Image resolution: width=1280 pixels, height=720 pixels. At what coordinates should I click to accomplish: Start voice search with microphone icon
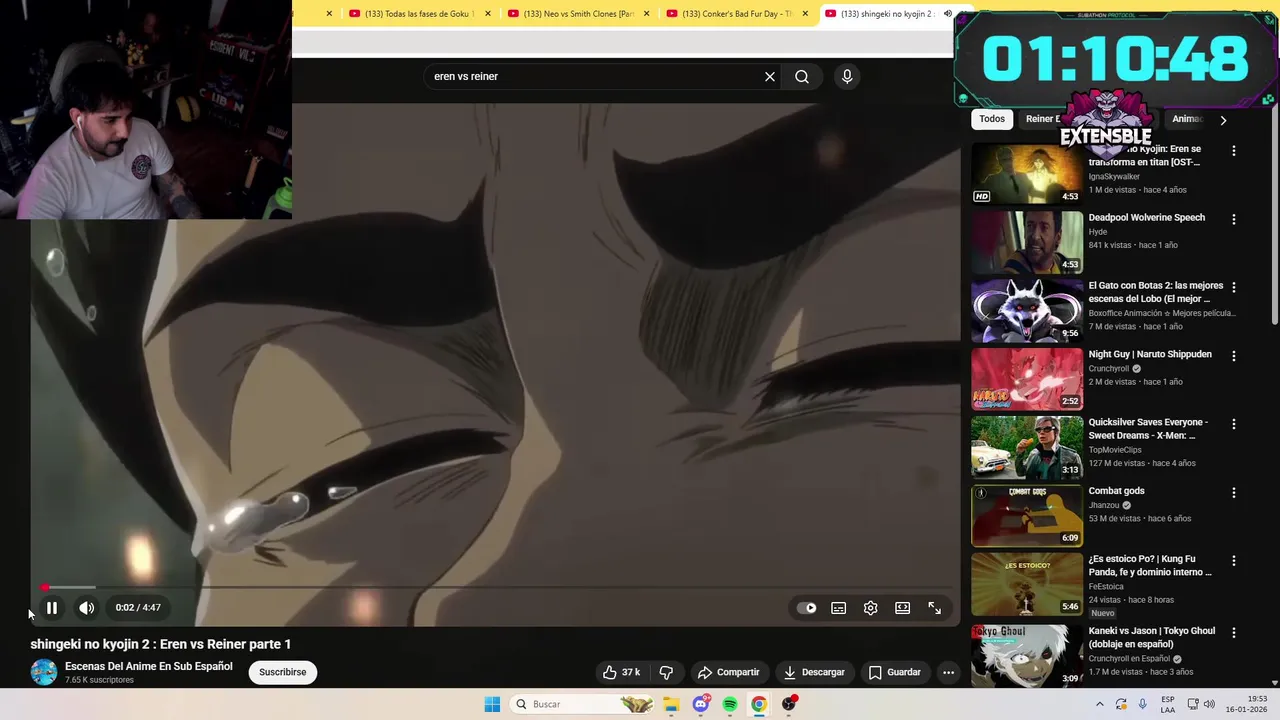(x=847, y=76)
